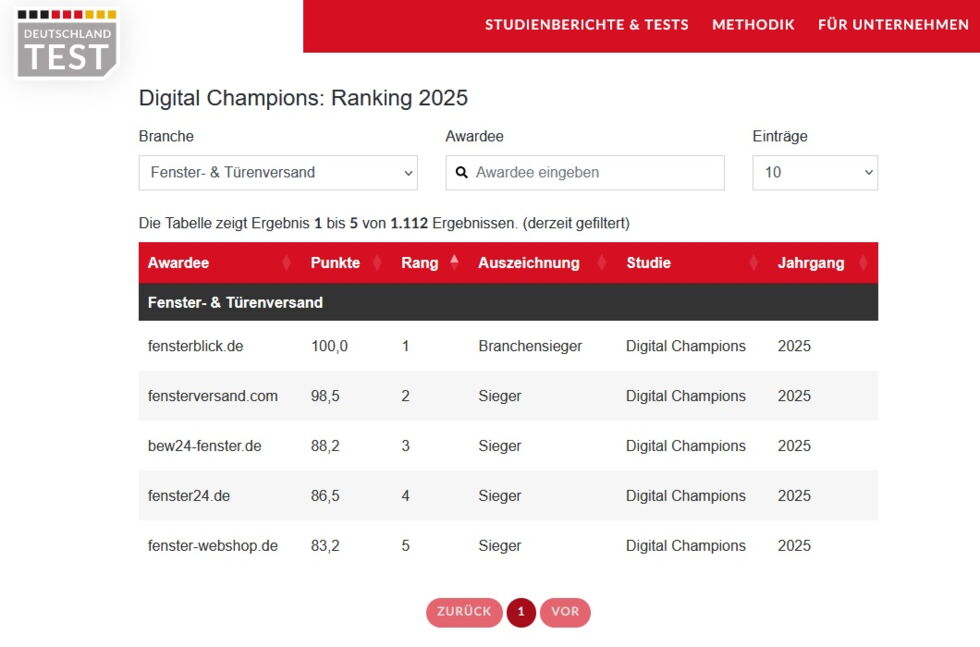Select the fensterblick.de table row
This screenshot has width=980, height=647.
(x=400, y=346)
